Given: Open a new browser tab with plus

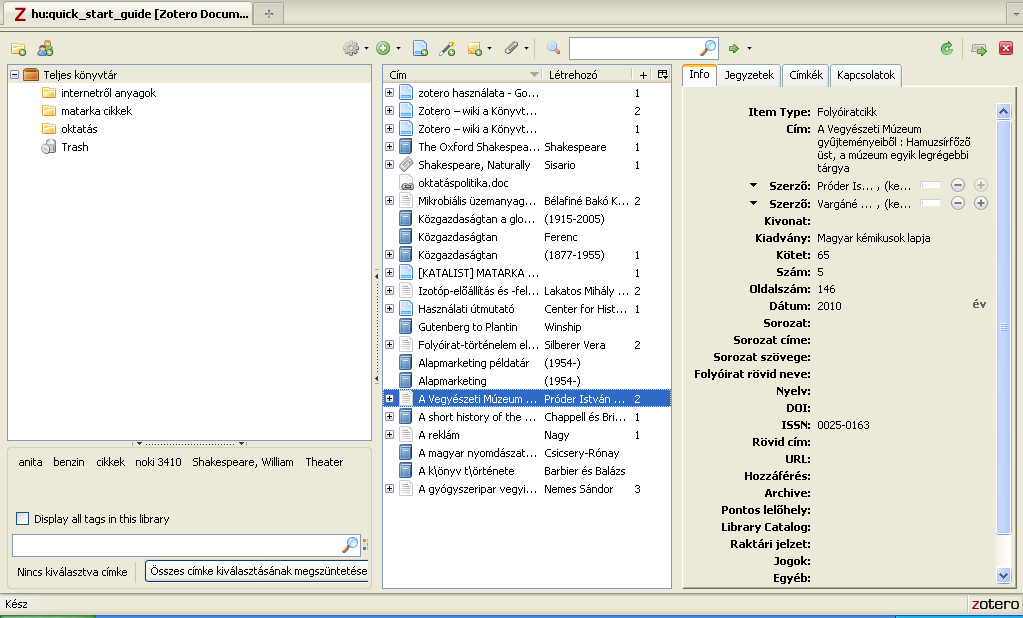Looking at the screenshot, I should 269,13.
